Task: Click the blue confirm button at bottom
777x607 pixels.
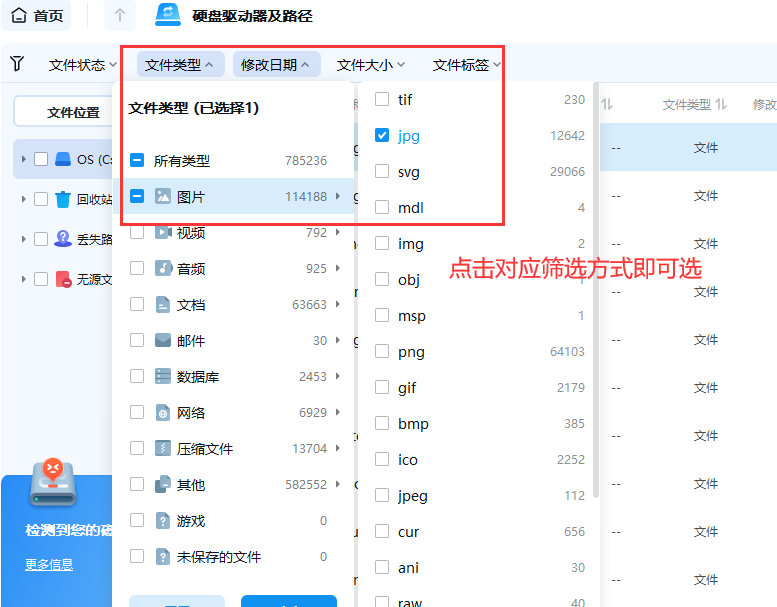Action: pyautogui.click(x=289, y=601)
